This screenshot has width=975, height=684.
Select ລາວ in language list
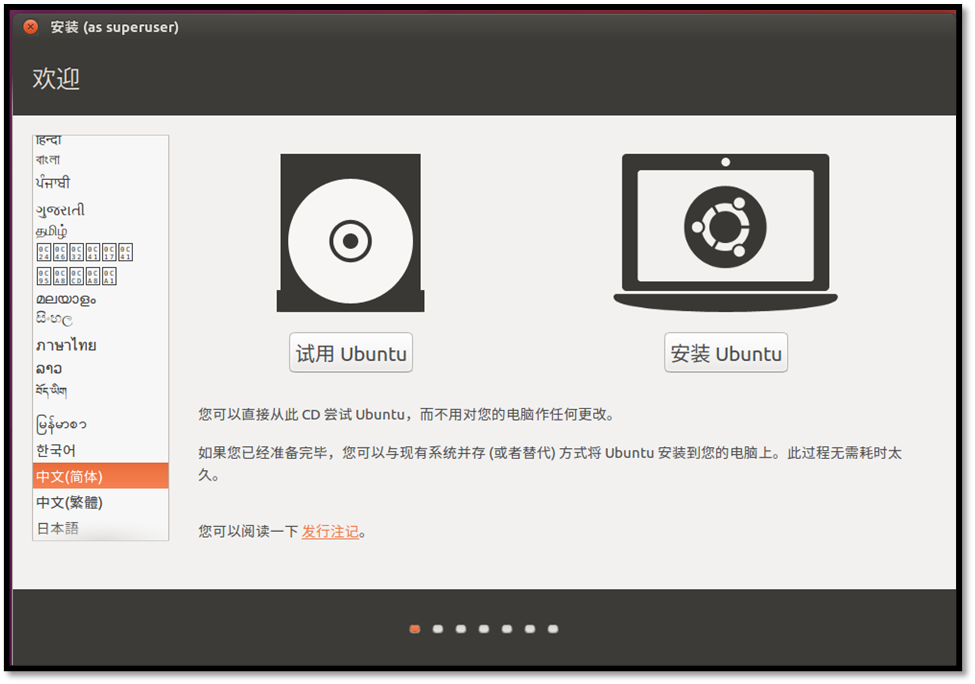coord(101,369)
